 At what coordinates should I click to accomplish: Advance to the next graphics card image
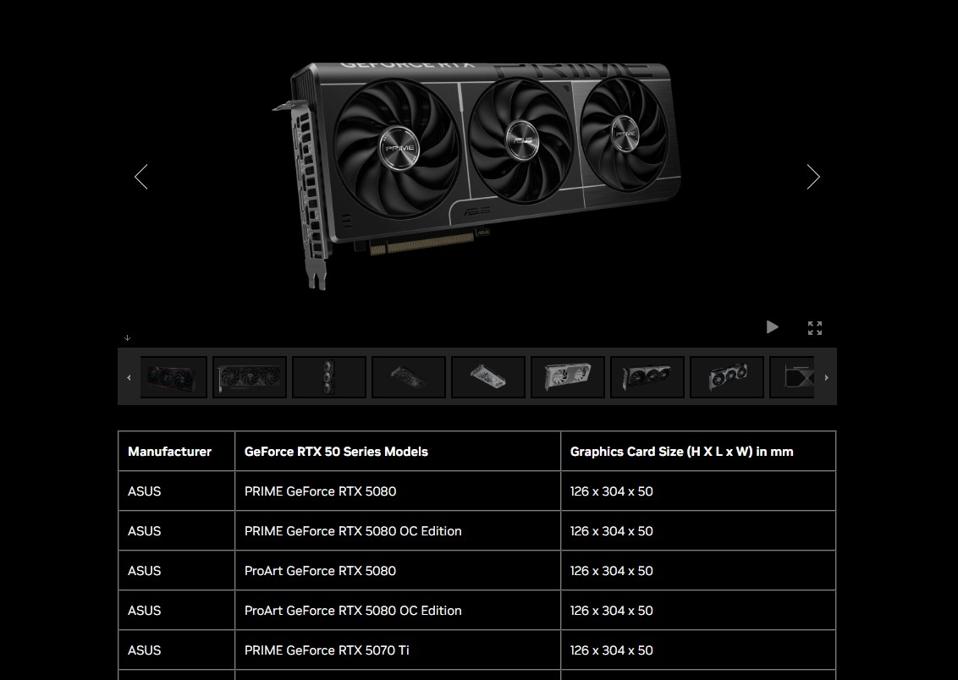[x=813, y=177]
